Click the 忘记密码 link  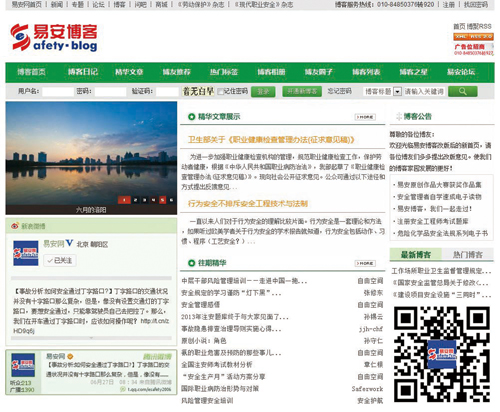point(339,91)
